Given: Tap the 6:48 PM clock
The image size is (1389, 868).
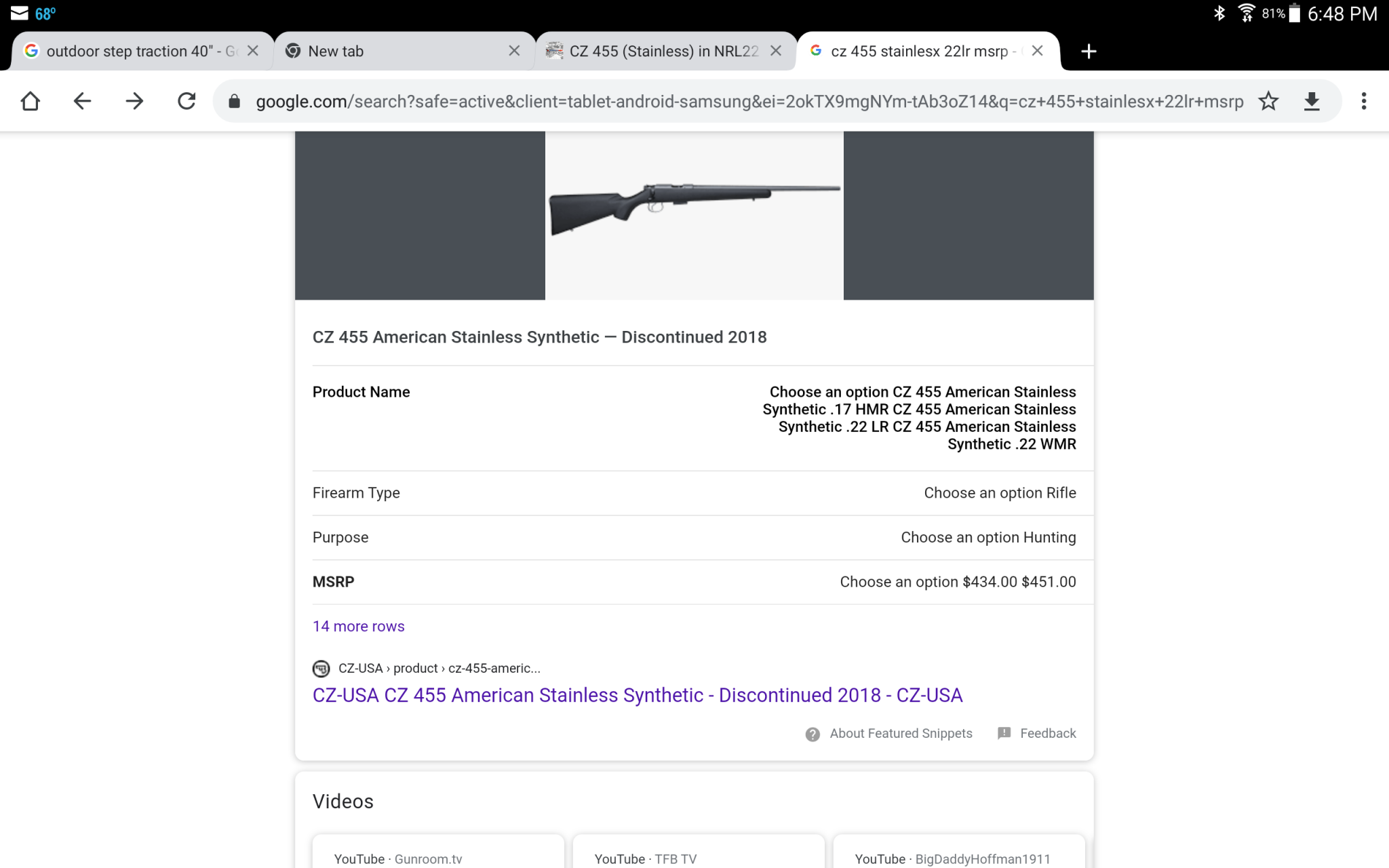Looking at the screenshot, I should pos(1342,14).
